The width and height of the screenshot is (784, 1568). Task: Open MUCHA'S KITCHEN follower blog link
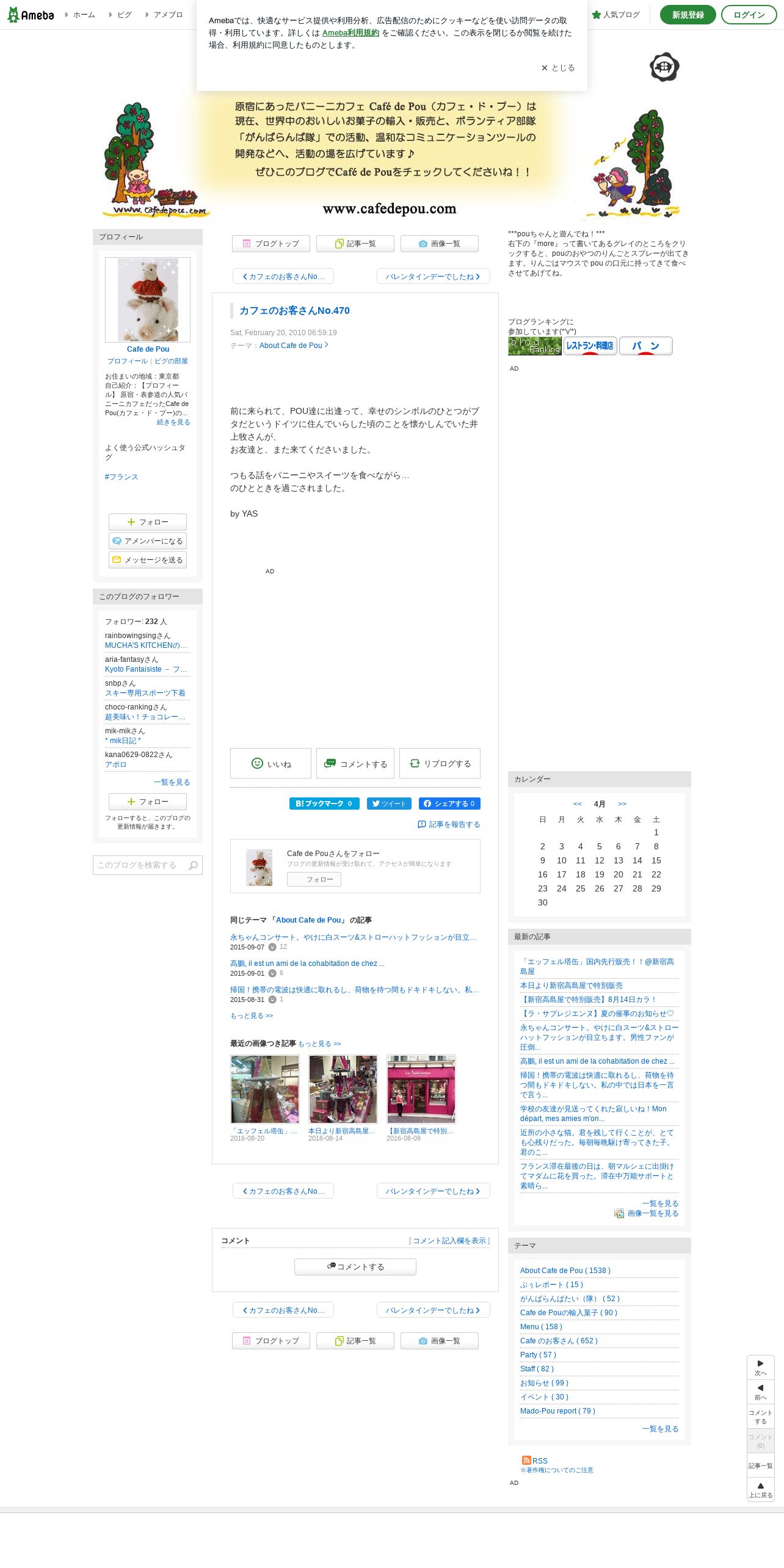(146, 645)
